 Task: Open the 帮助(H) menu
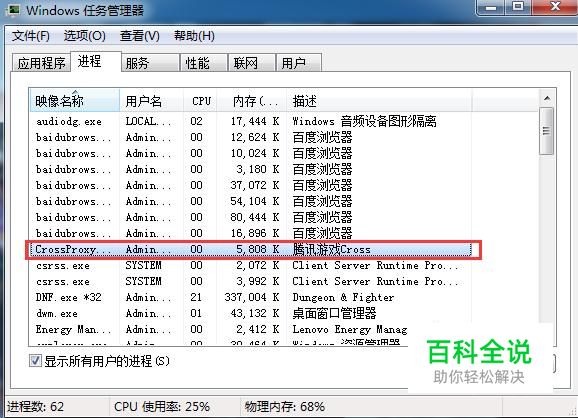(194, 36)
